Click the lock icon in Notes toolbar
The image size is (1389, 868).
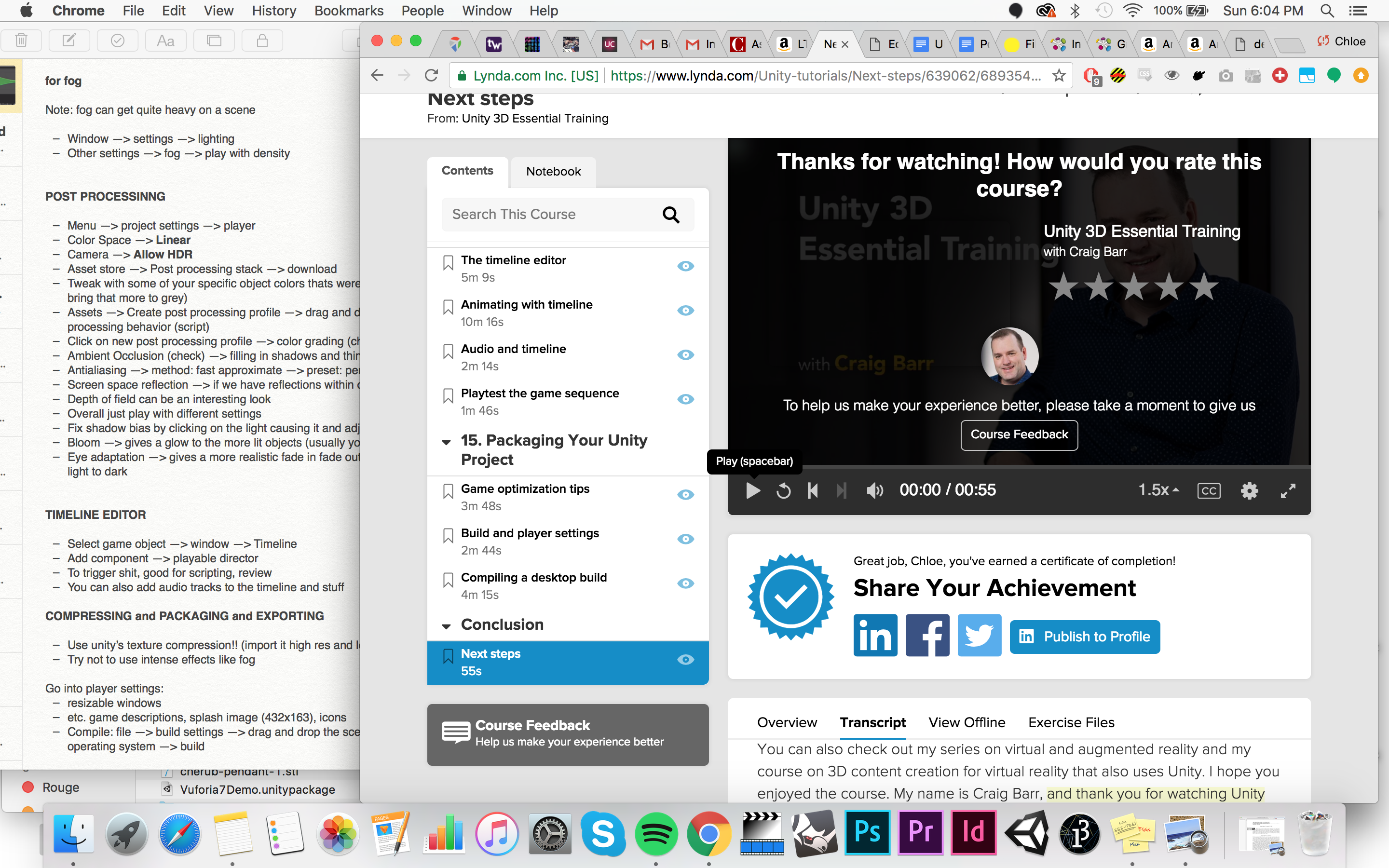262,40
